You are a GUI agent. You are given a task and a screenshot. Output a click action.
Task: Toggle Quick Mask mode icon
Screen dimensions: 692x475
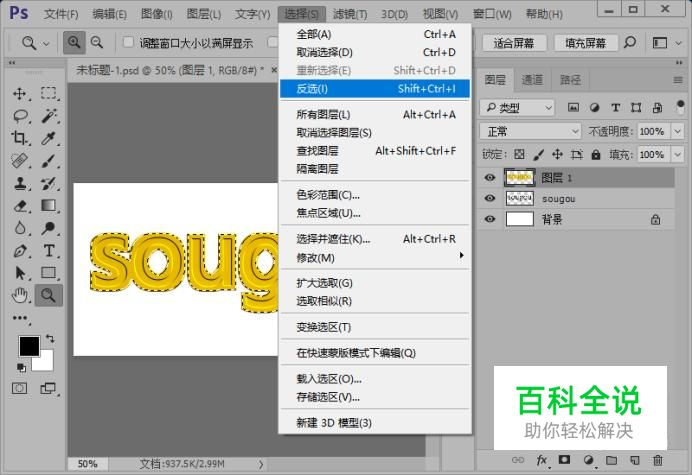[x=19, y=388]
